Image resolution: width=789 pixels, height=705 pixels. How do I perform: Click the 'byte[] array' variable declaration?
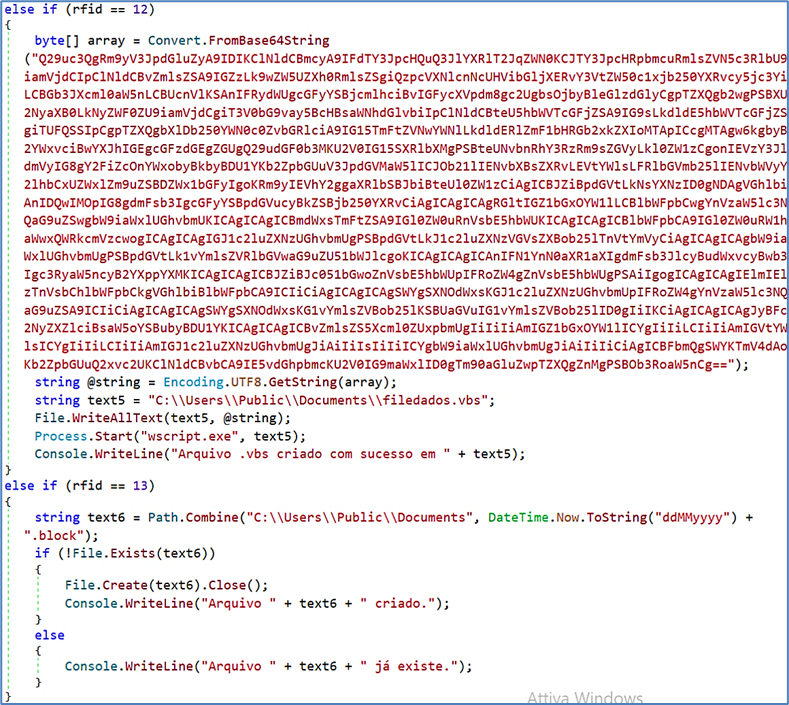click(80, 41)
